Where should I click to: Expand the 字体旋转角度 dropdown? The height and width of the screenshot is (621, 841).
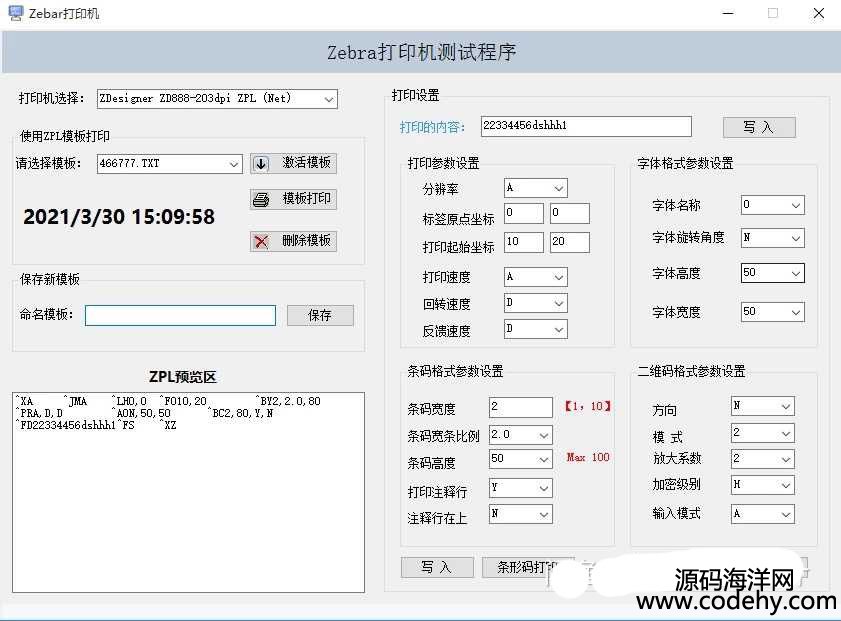(x=772, y=238)
